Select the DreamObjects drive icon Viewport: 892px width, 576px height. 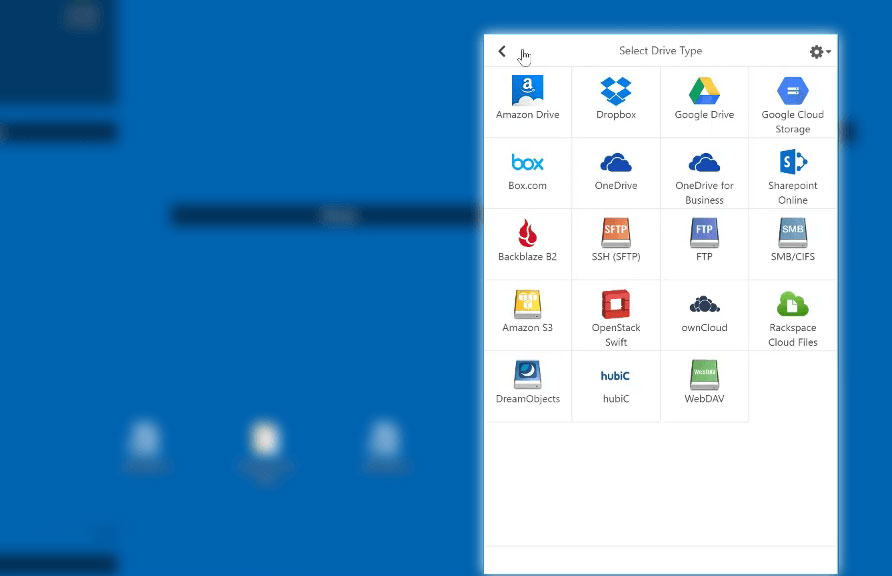pos(527,376)
